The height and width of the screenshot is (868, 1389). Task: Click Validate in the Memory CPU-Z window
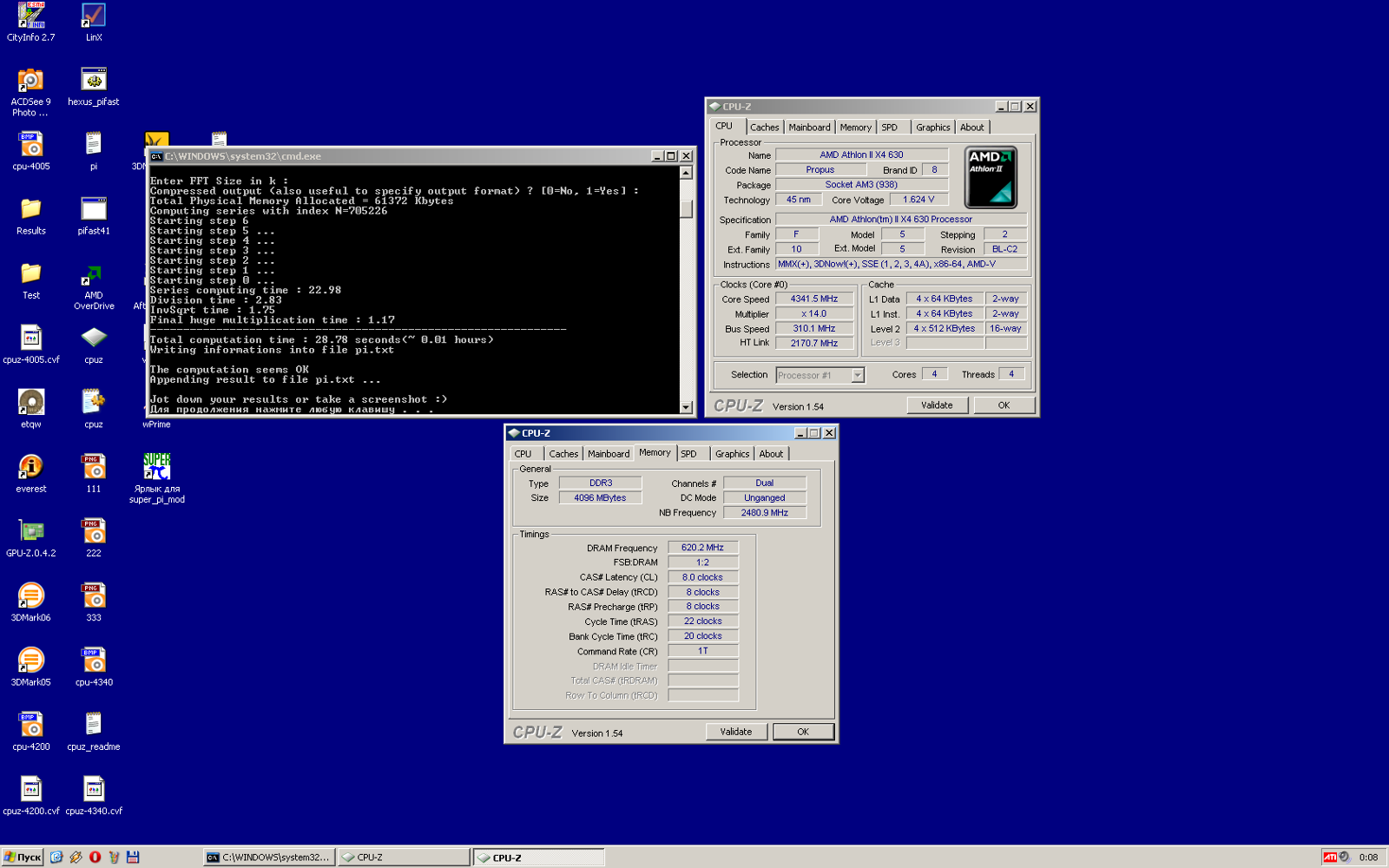click(x=736, y=732)
